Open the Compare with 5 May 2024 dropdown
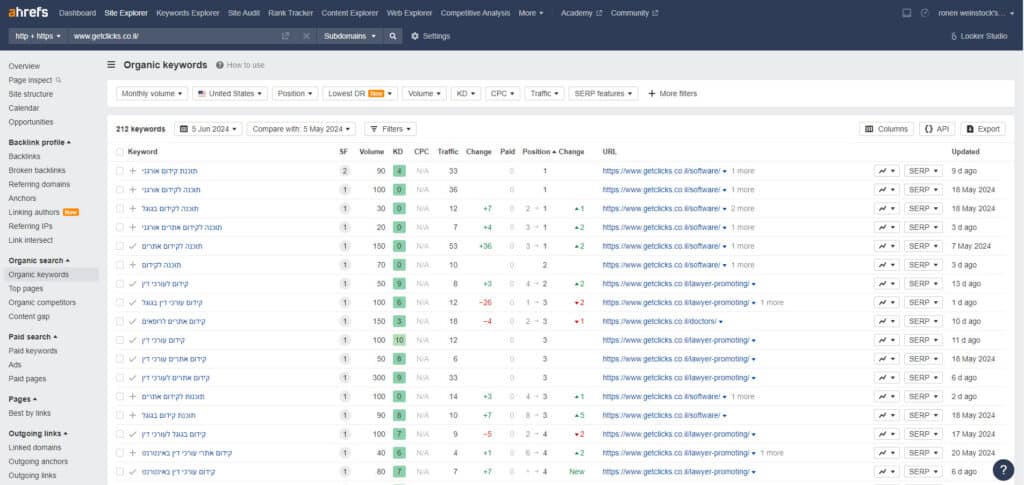 tap(301, 129)
